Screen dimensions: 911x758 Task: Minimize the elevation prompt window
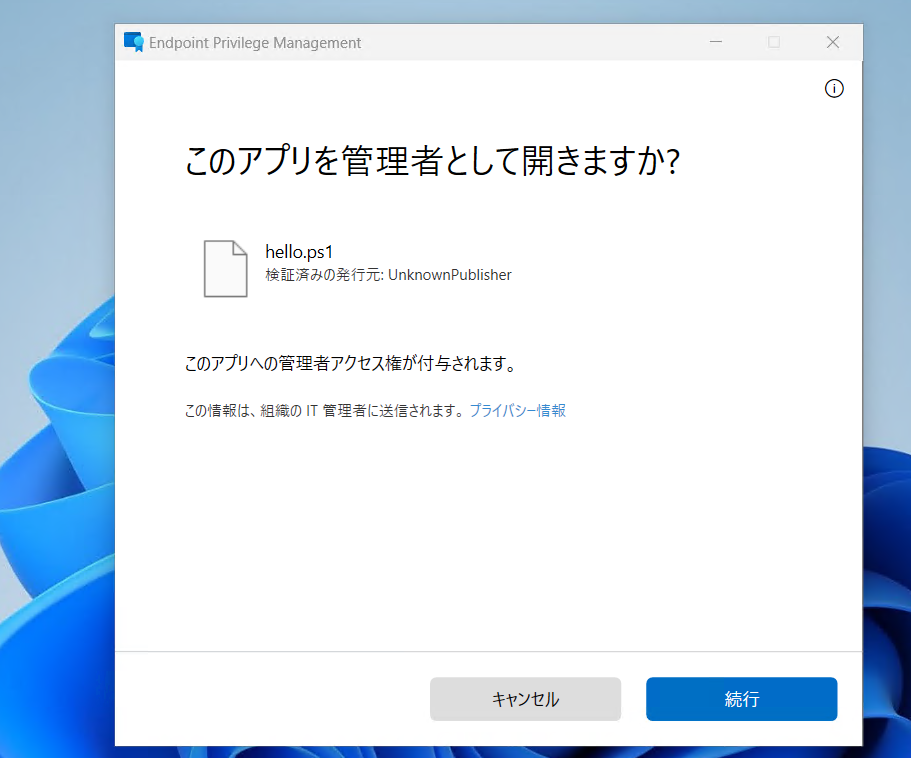715,42
